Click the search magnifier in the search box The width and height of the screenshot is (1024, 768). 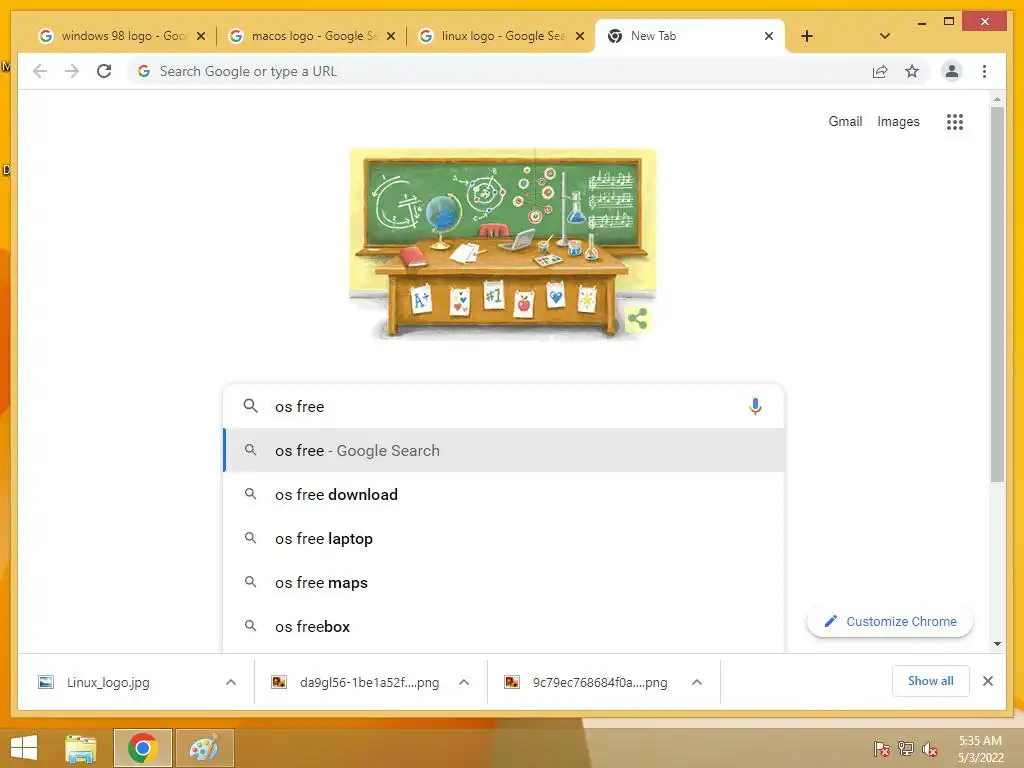coord(250,406)
